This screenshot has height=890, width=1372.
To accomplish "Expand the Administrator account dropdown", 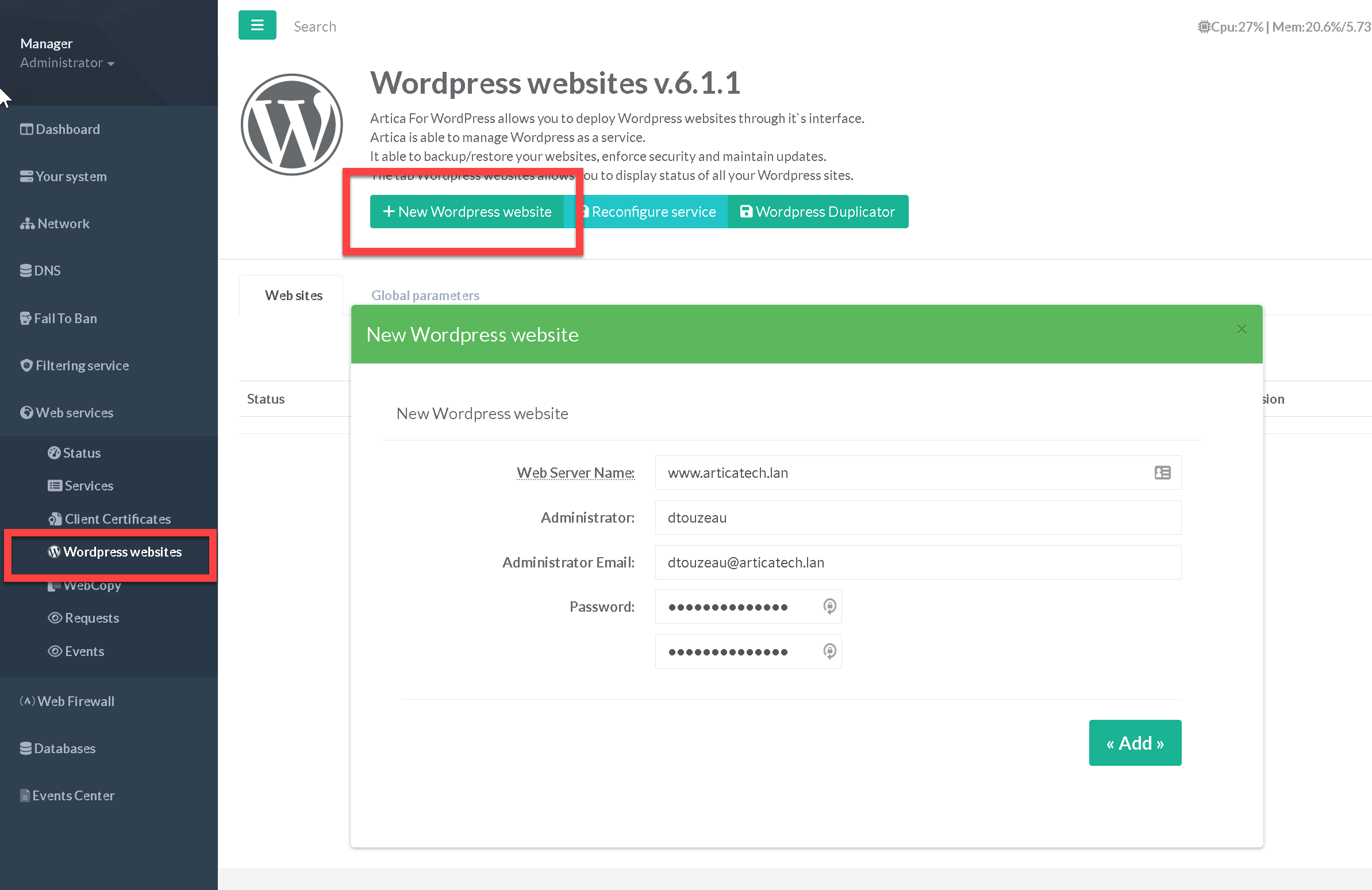I will [67, 63].
